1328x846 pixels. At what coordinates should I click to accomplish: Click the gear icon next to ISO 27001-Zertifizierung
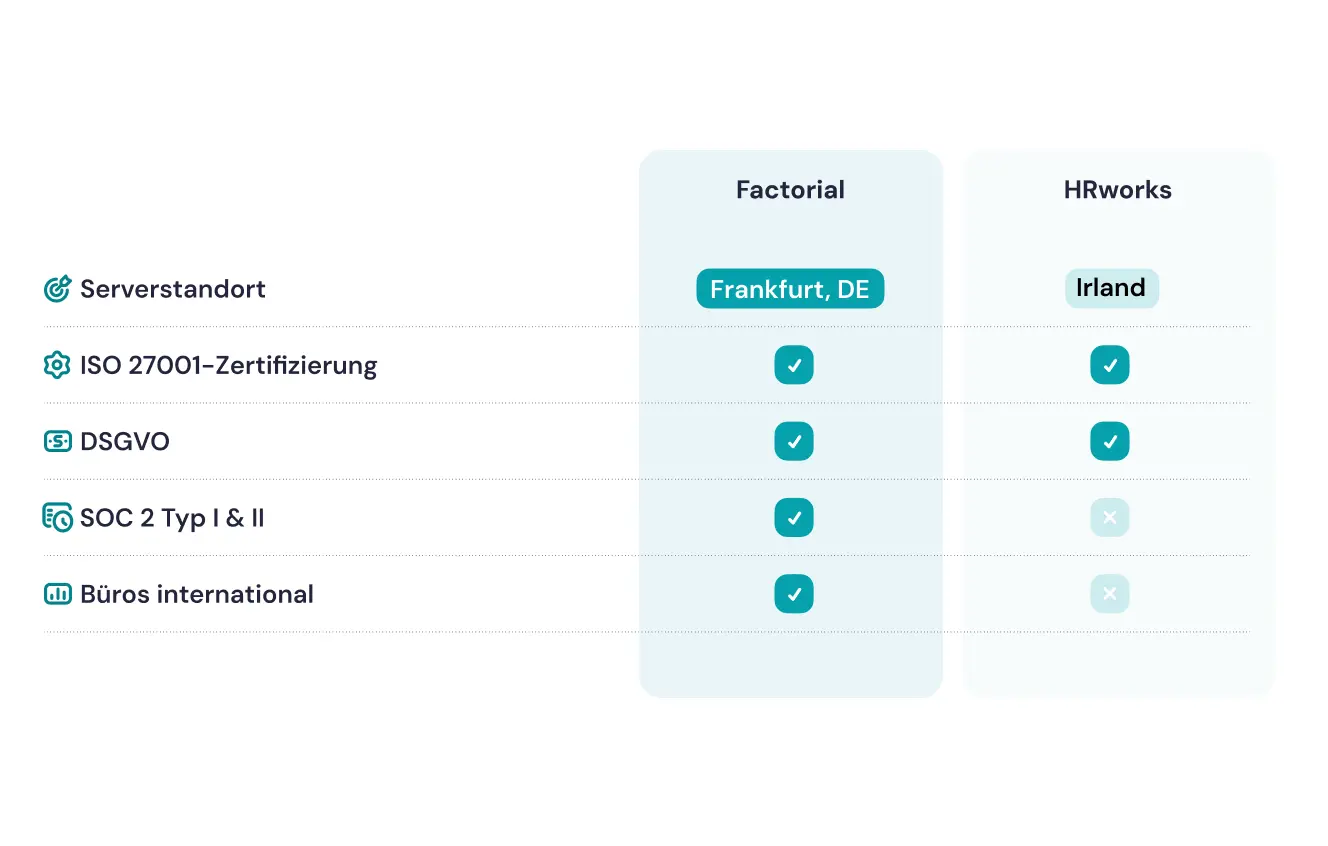tap(58, 365)
